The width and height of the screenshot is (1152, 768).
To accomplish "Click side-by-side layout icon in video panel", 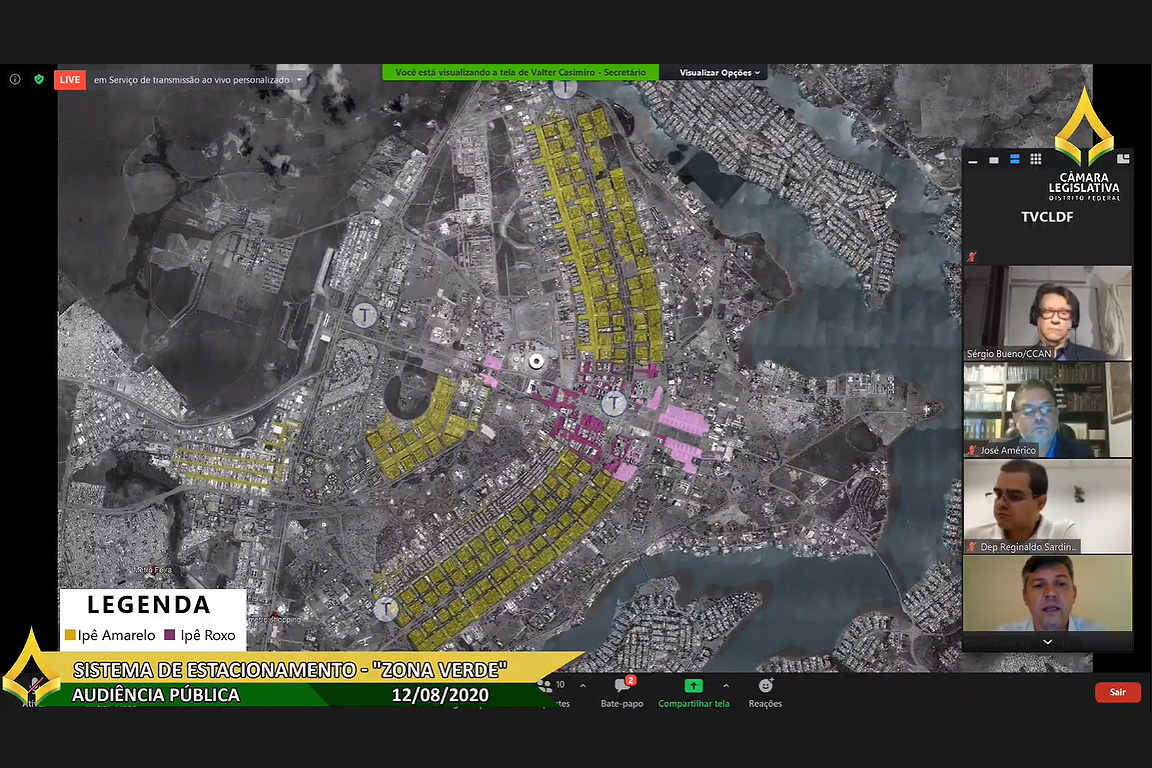I will 1123,159.
